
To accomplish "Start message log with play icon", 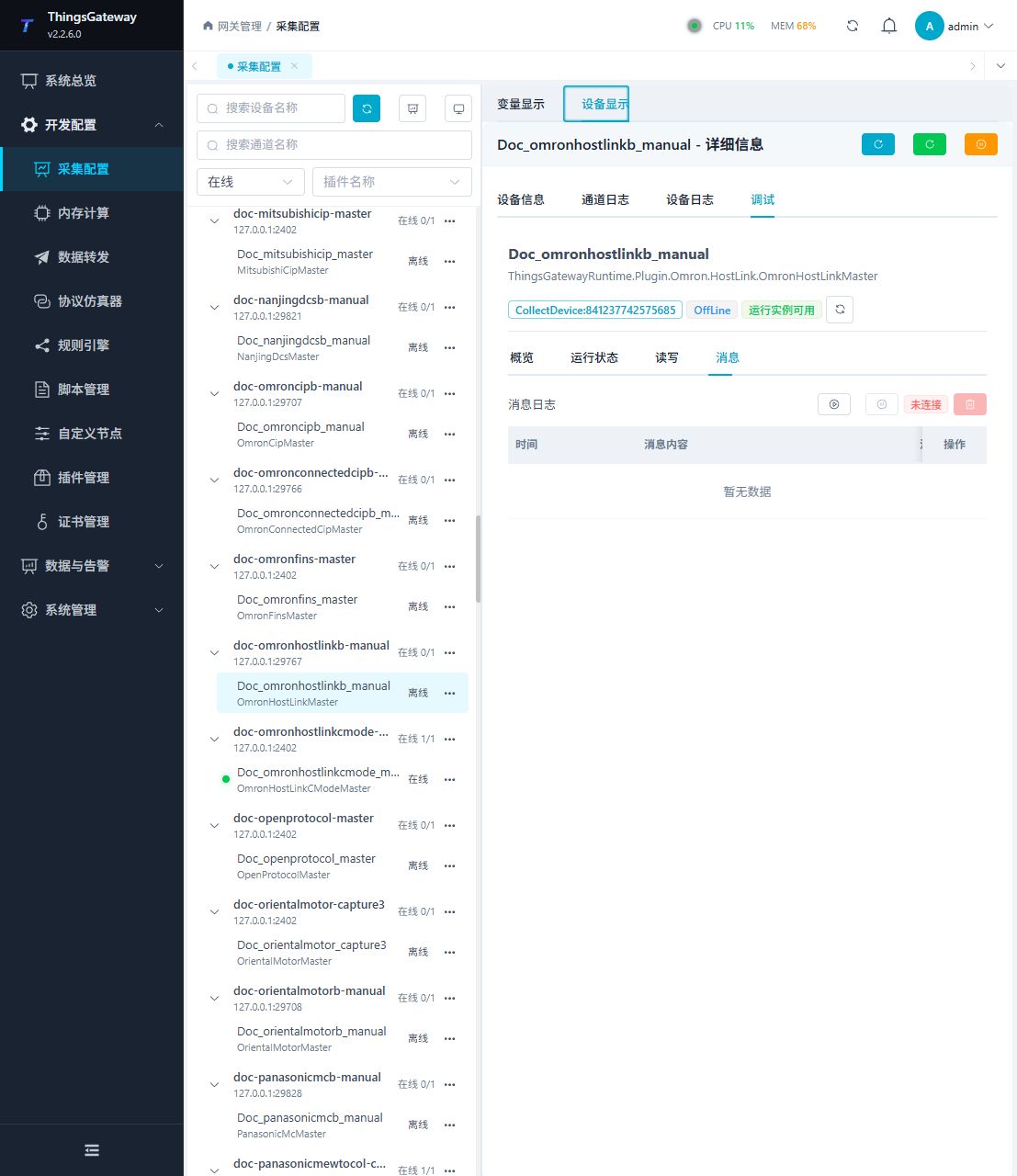I will coord(834,404).
